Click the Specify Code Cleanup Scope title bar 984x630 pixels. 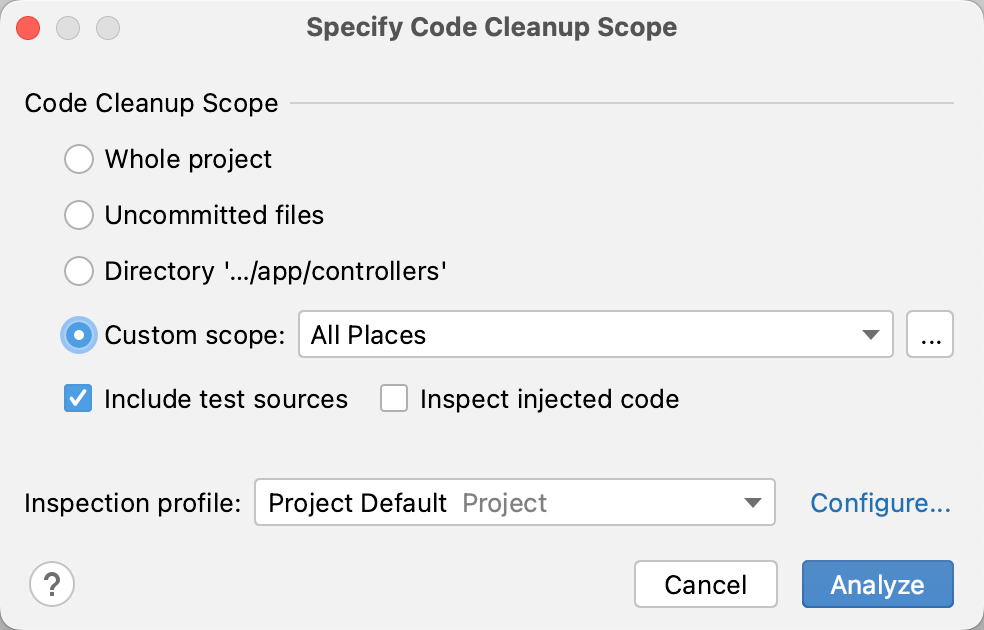(492, 27)
